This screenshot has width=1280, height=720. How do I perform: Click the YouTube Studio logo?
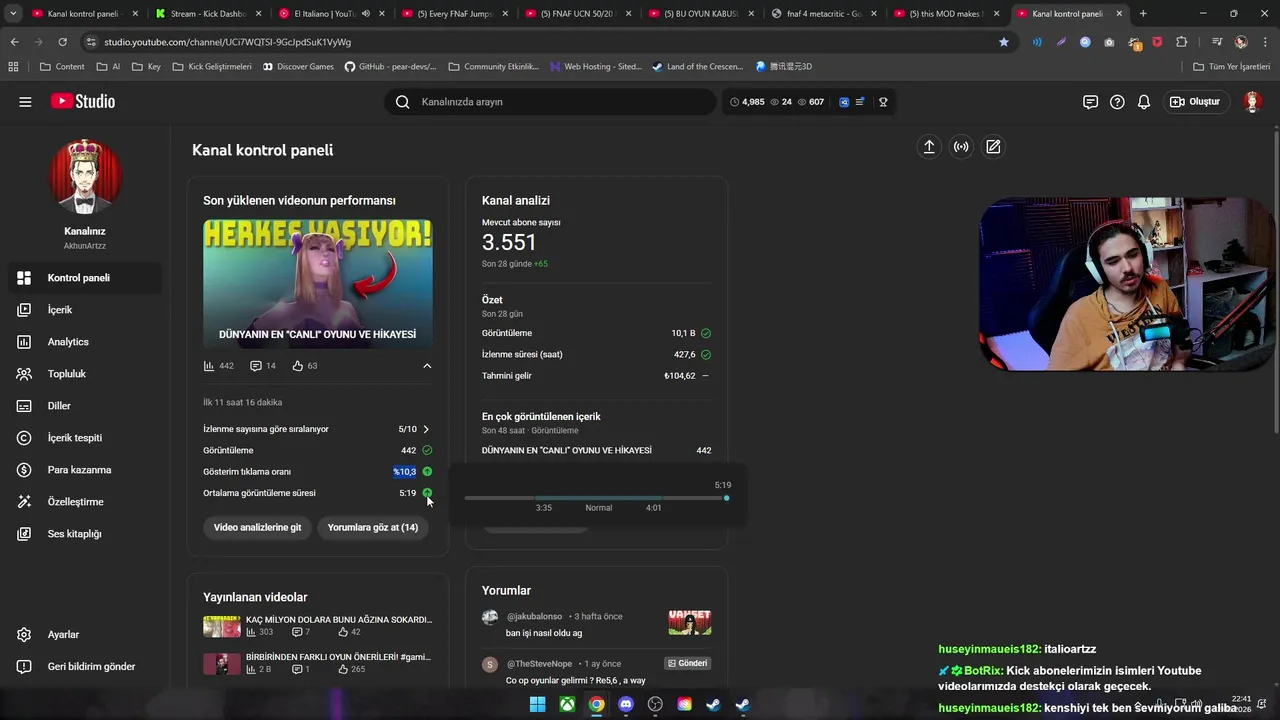click(x=83, y=102)
